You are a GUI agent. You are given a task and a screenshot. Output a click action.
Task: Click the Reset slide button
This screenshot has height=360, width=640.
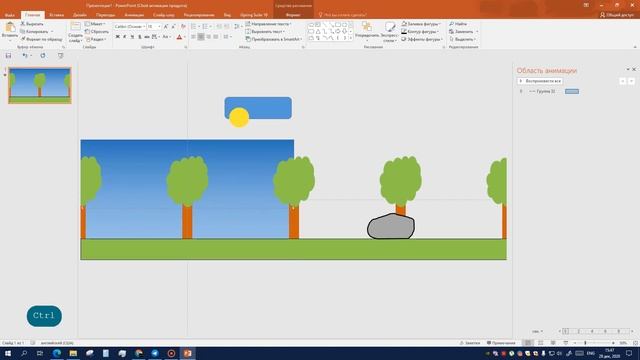tap(97, 32)
